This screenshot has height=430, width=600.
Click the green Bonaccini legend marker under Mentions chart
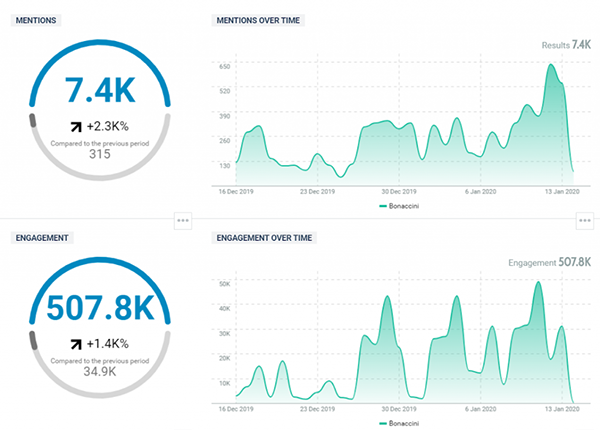383,205
